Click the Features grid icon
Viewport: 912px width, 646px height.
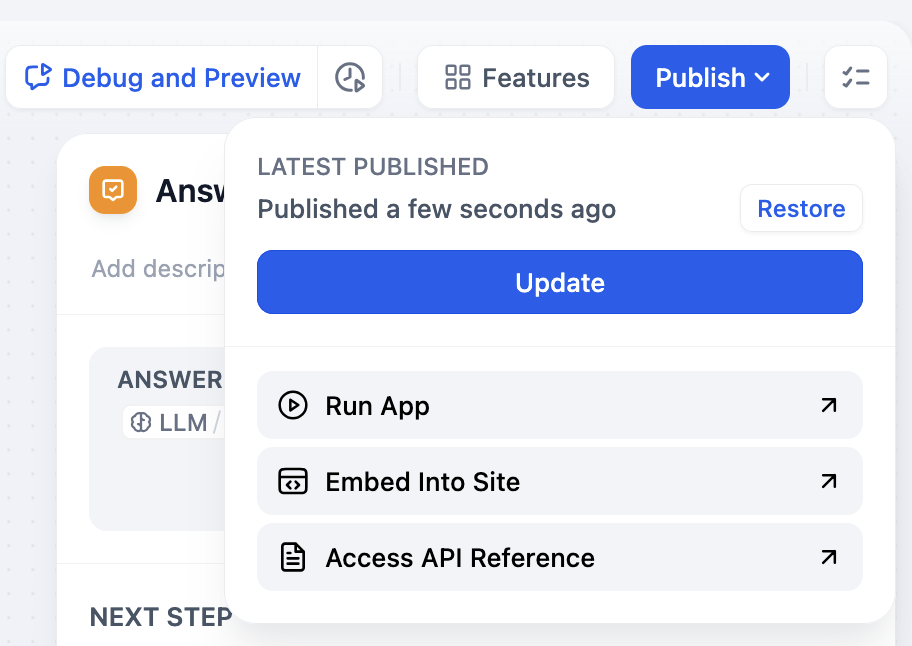(458, 77)
